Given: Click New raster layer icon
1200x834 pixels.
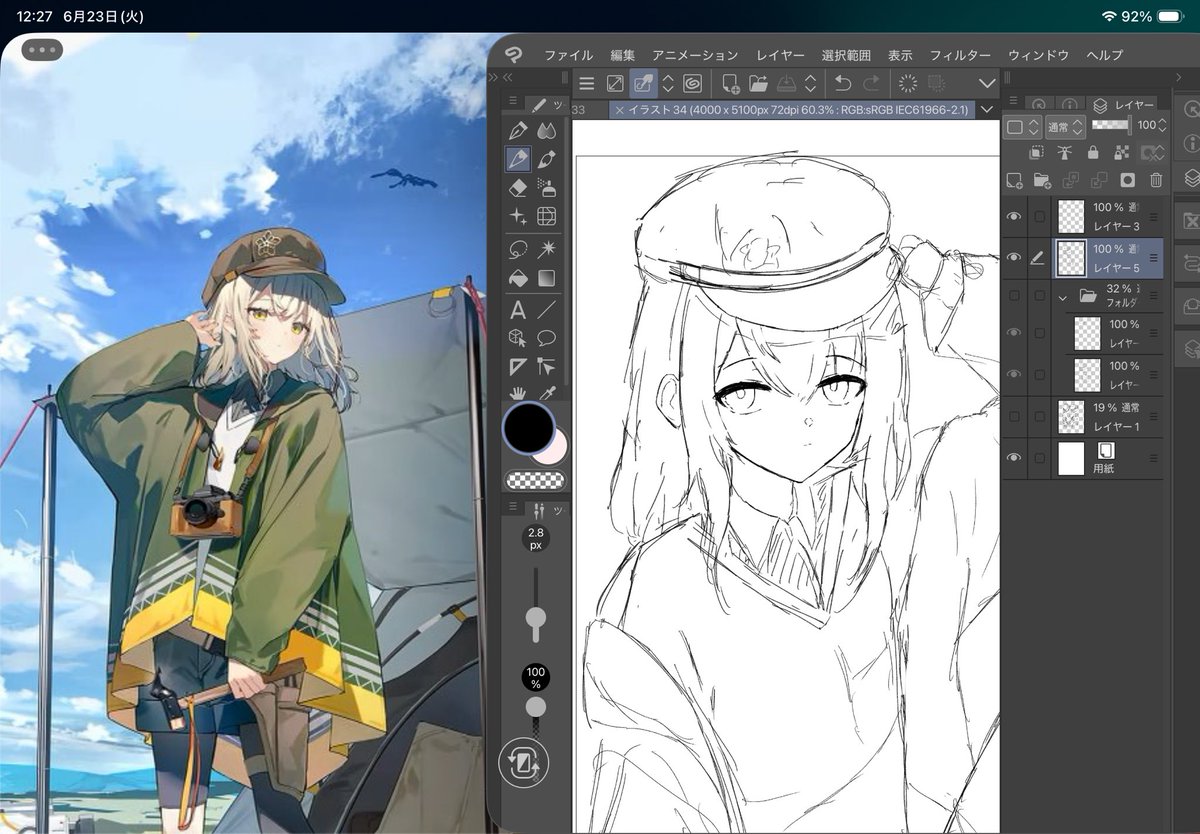Looking at the screenshot, I should [x=1014, y=180].
